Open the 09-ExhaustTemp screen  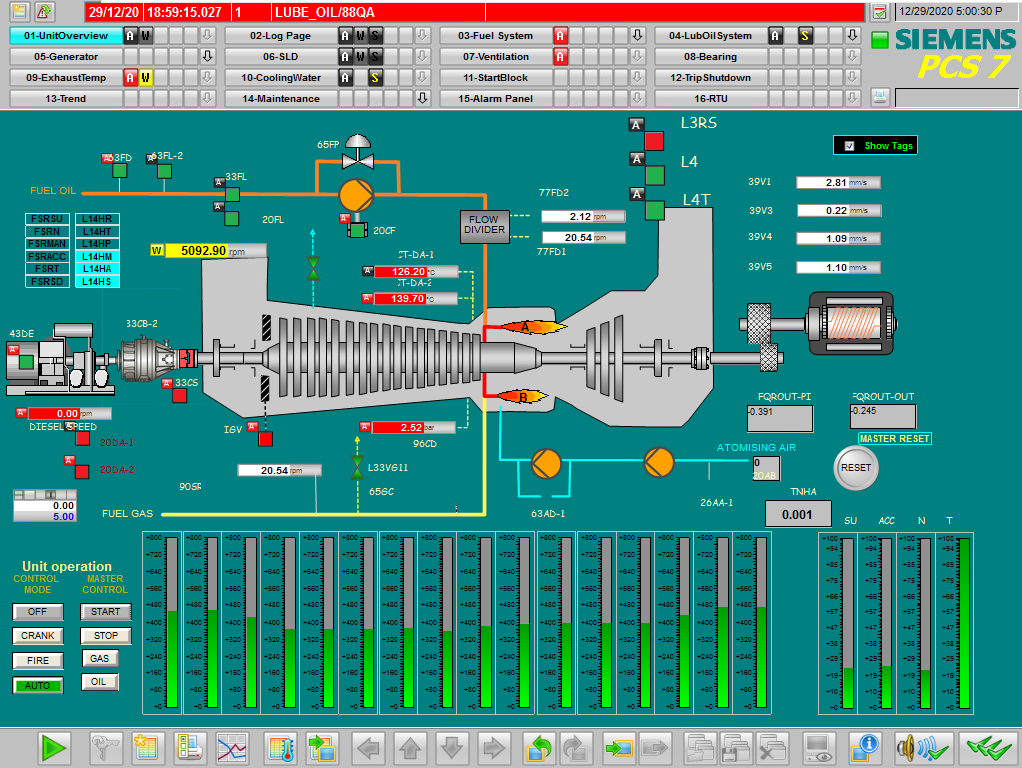(x=62, y=78)
